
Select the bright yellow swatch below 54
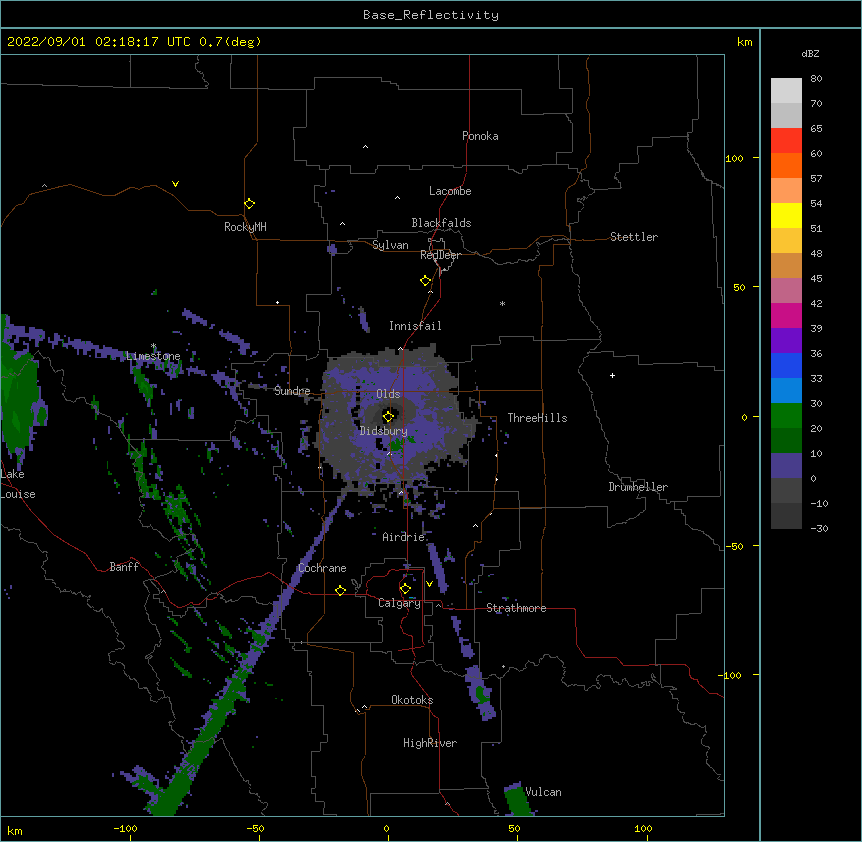tap(786, 215)
